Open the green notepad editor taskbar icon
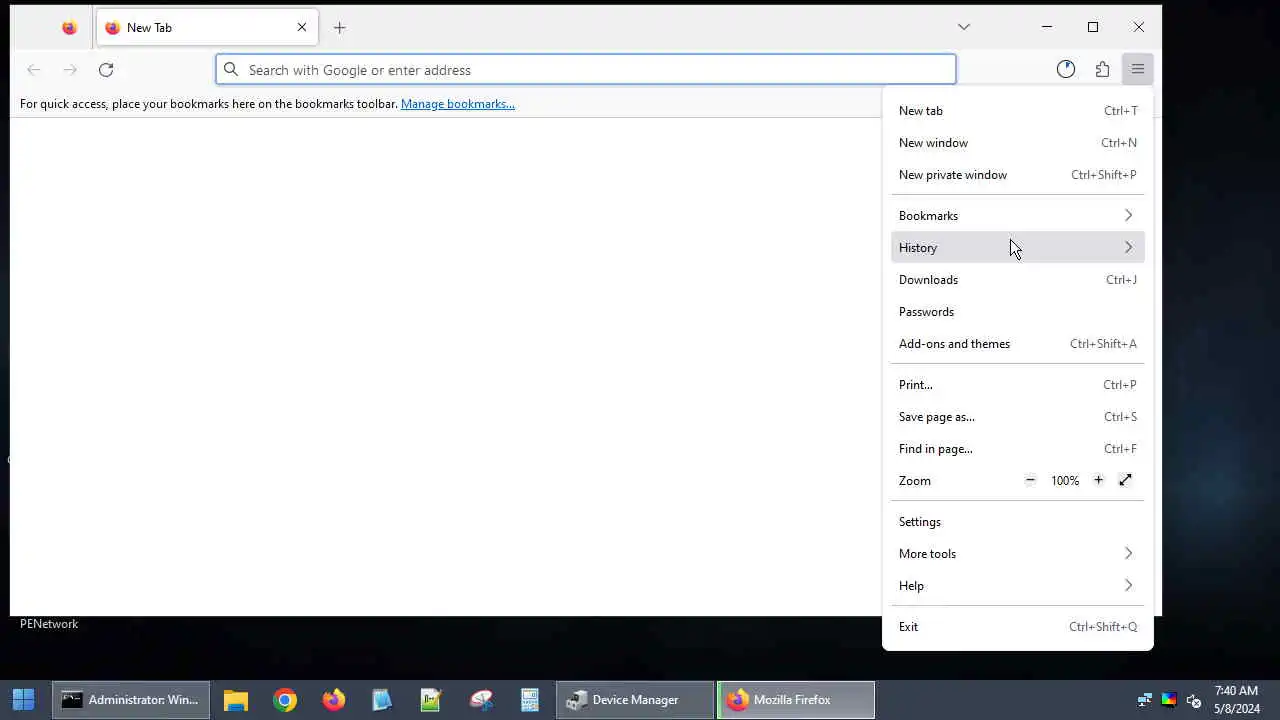The height and width of the screenshot is (720, 1280). (x=432, y=700)
